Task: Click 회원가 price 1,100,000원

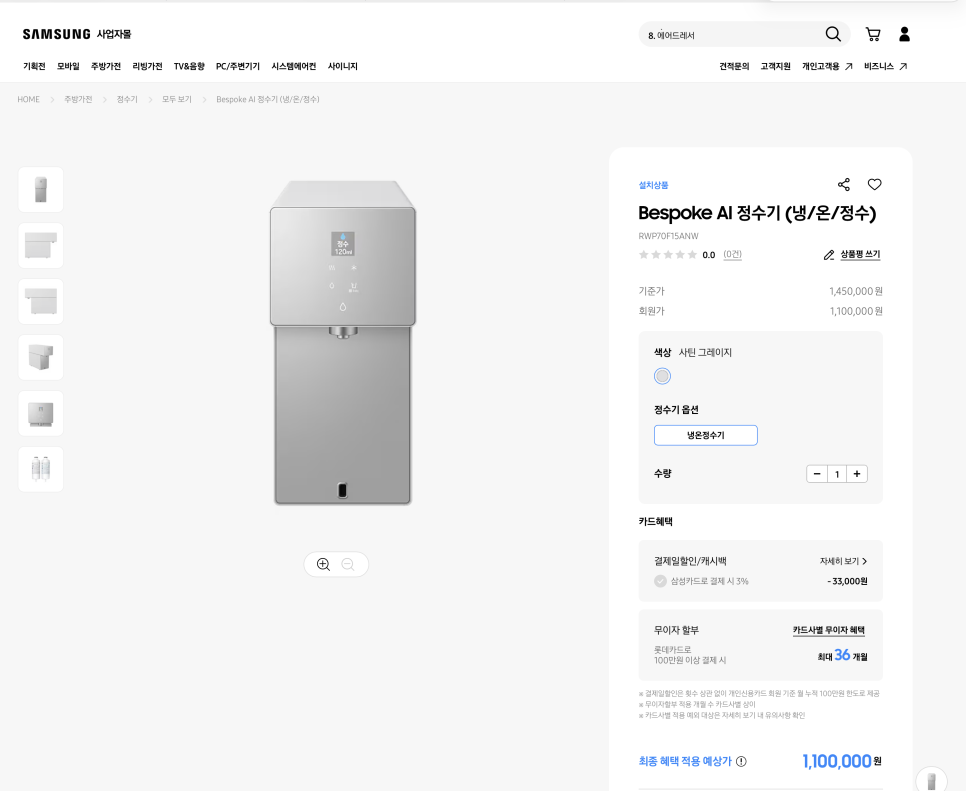Action: point(856,311)
